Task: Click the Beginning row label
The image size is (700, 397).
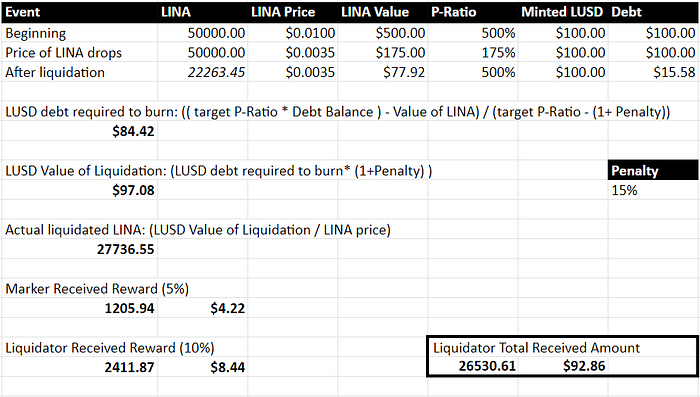Action: point(36,33)
